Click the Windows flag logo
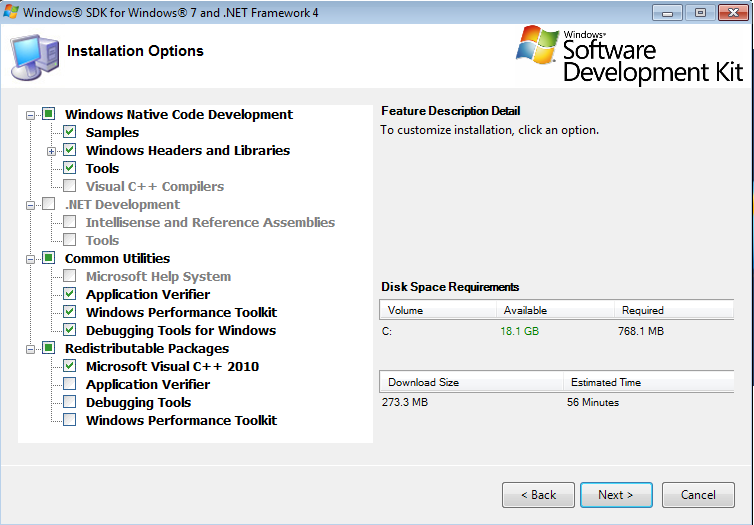 pyautogui.click(x=537, y=45)
